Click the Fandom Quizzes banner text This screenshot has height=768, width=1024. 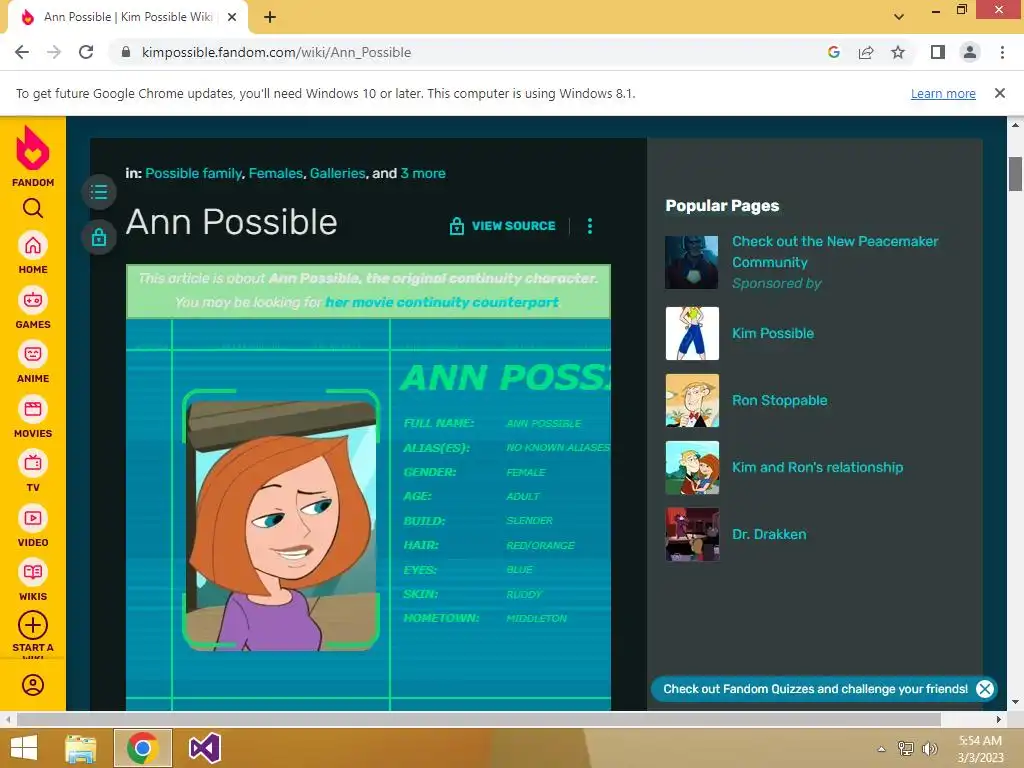click(816, 689)
